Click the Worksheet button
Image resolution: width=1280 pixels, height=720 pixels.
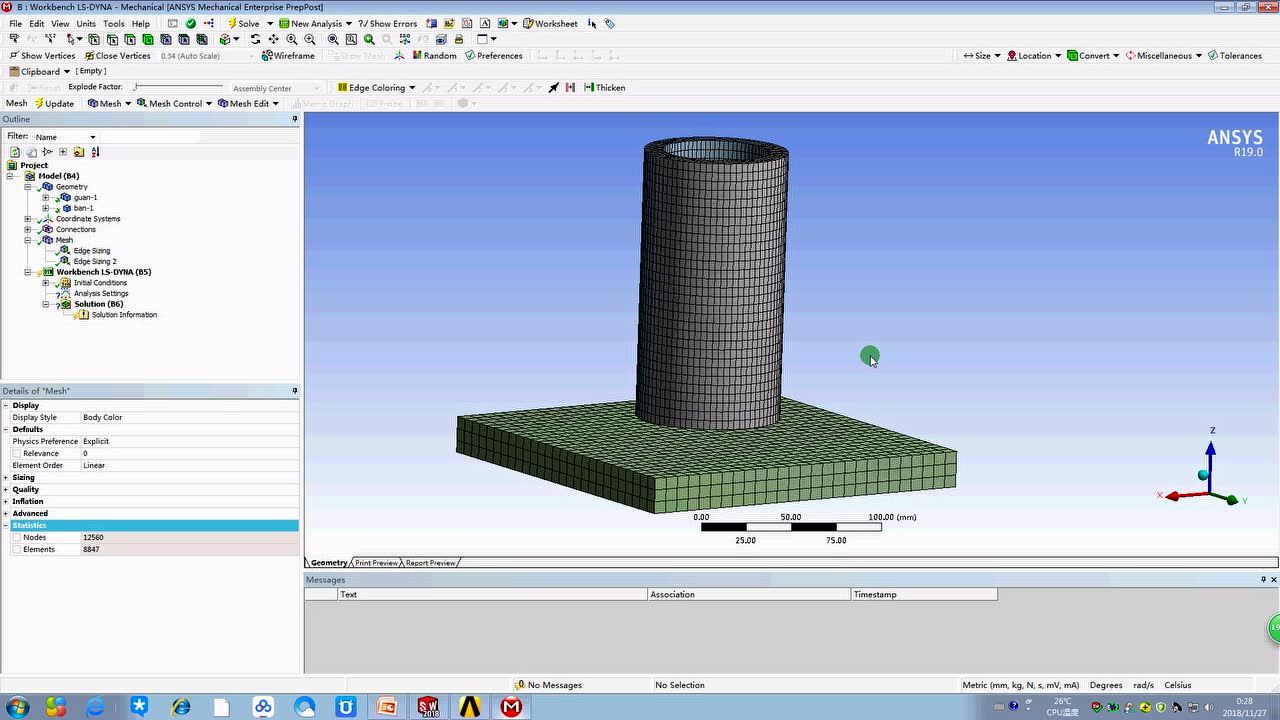pyautogui.click(x=550, y=23)
